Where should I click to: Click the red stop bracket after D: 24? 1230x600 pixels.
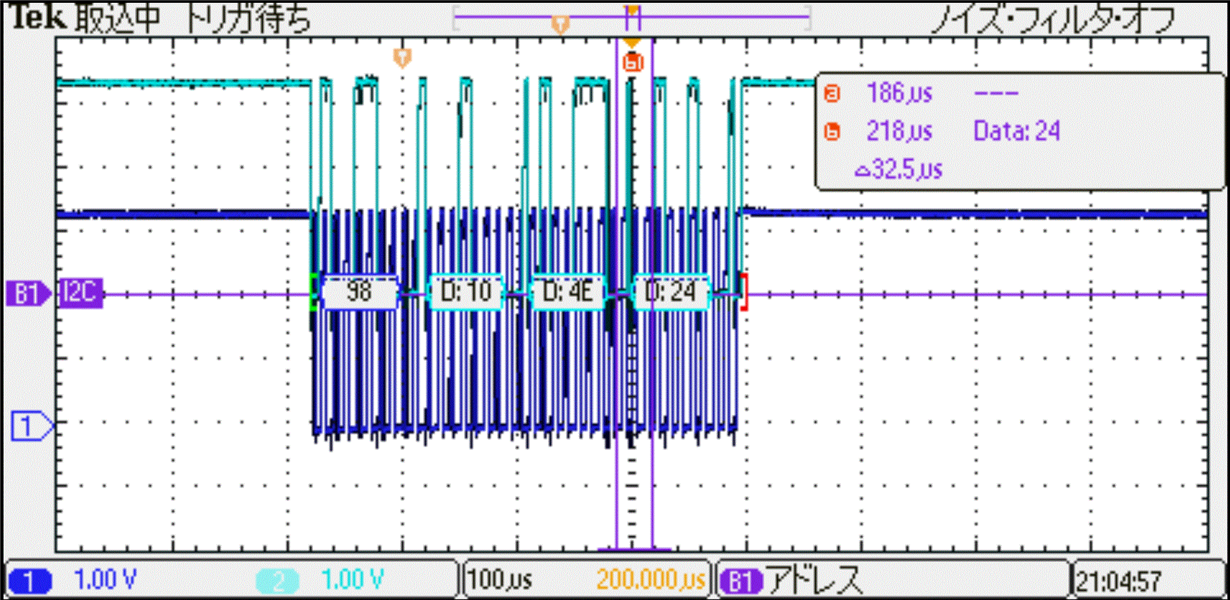point(743,291)
